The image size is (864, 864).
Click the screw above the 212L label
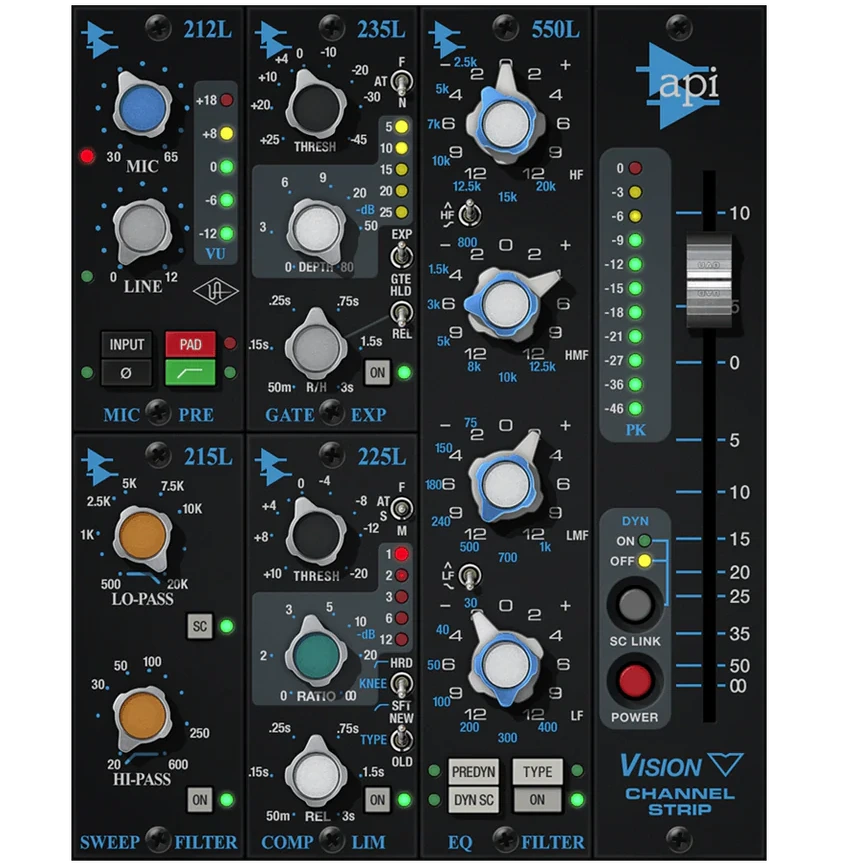pos(158,27)
